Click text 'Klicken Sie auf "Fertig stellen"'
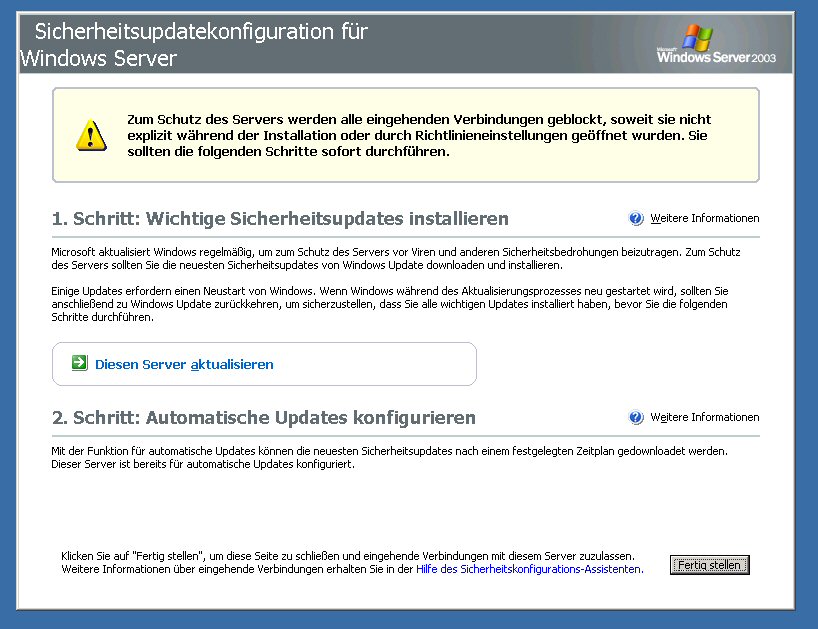 click(x=130, y=556)
